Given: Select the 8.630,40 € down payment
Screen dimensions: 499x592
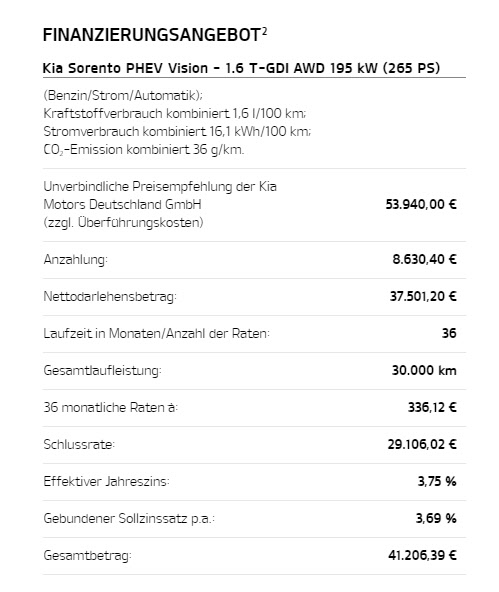Looking at the screenshot, I should pos(424,259).
